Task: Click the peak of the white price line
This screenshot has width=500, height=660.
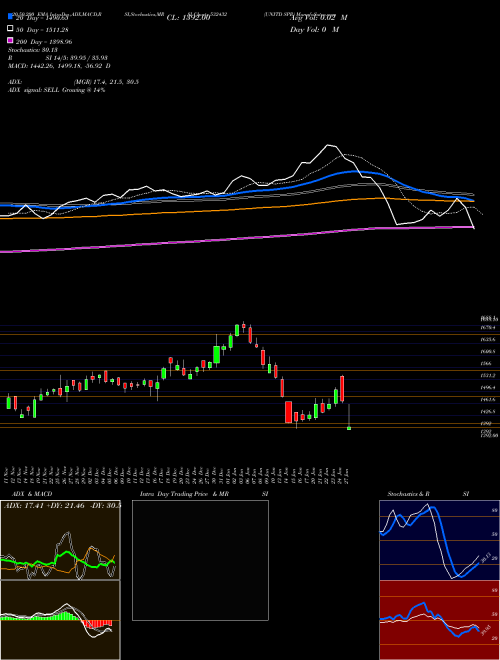Action: (x=328, y=145)
